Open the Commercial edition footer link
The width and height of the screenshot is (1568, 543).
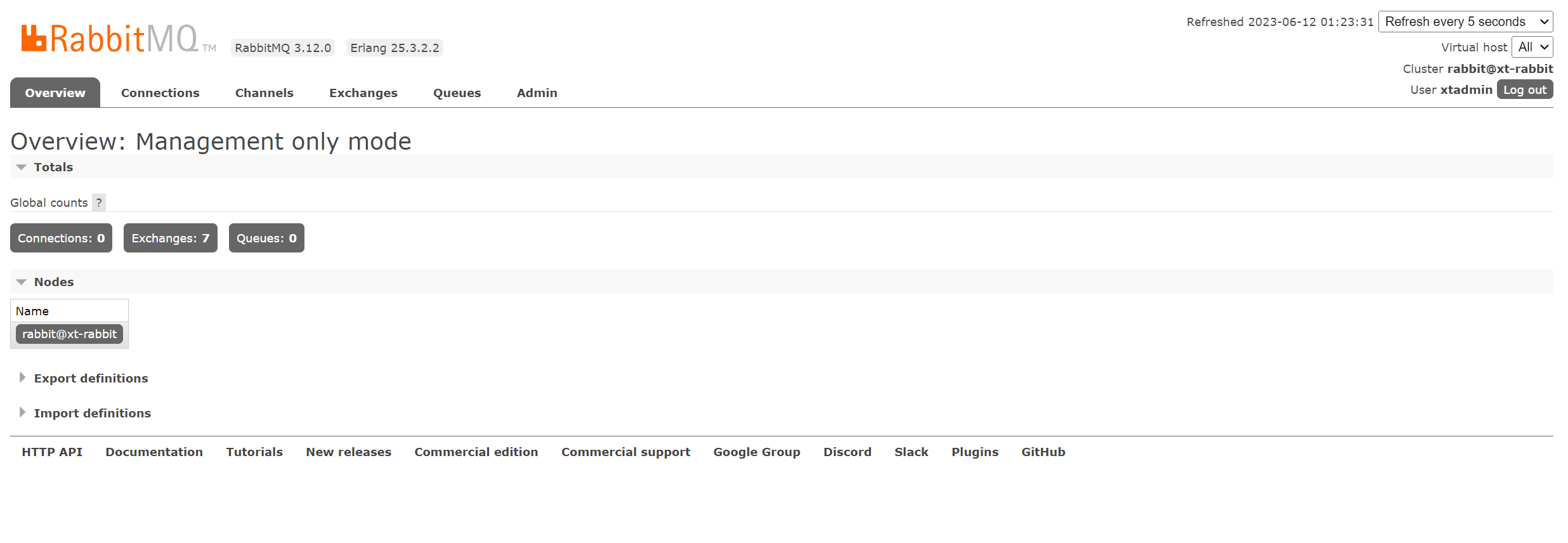tap(476, 452)
